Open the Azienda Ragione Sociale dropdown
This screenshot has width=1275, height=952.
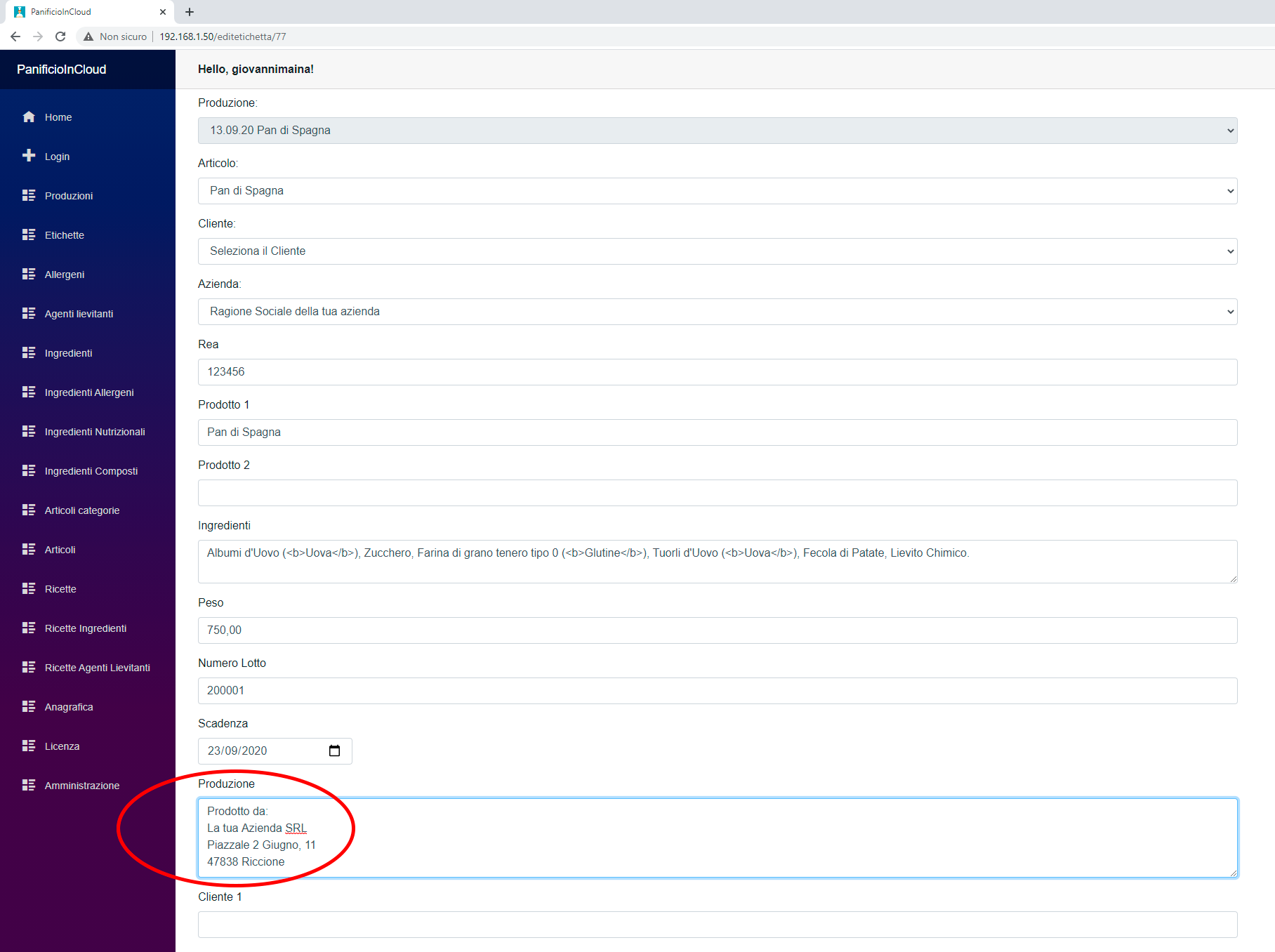[718, 312]
